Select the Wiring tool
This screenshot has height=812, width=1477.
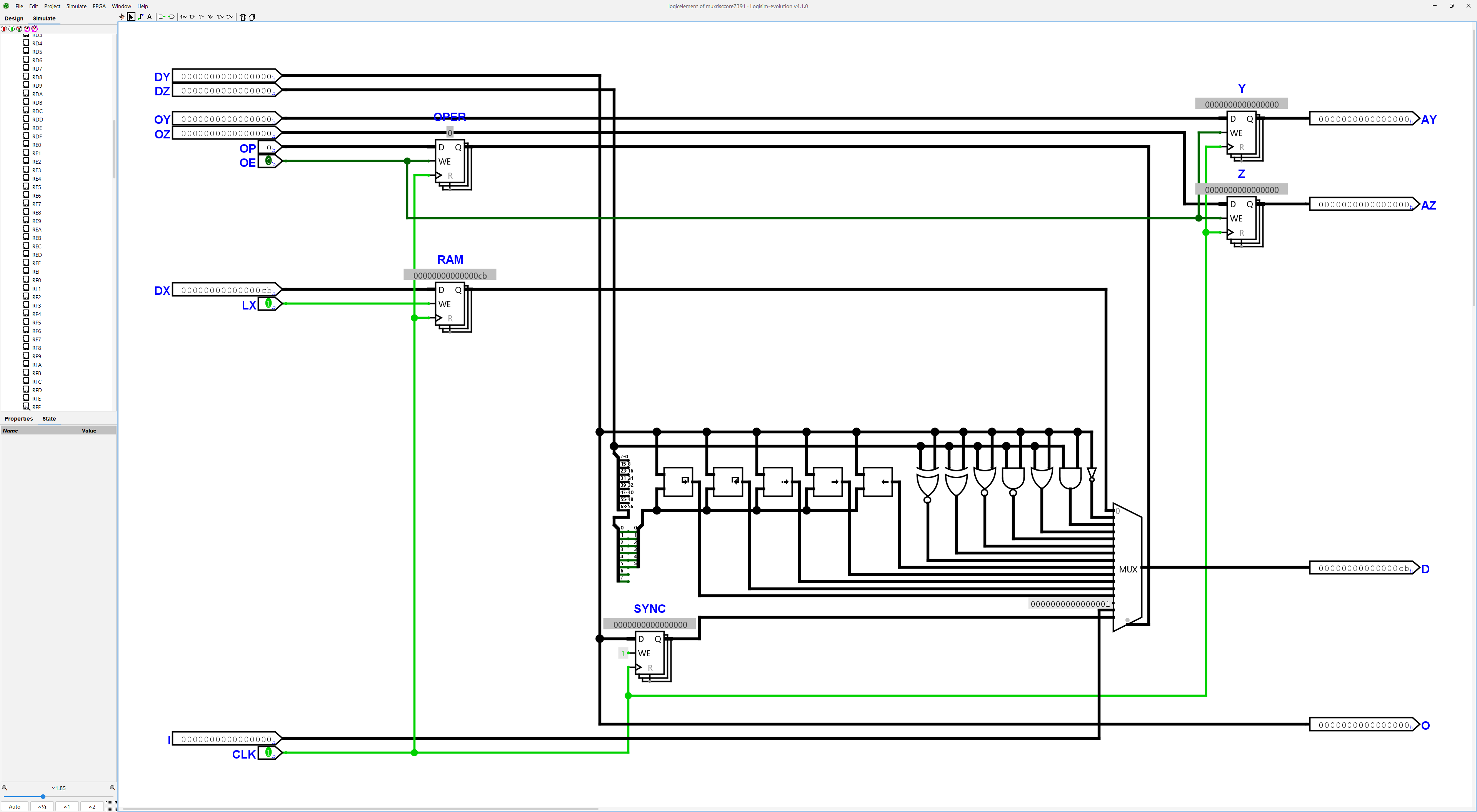(140, 17)
